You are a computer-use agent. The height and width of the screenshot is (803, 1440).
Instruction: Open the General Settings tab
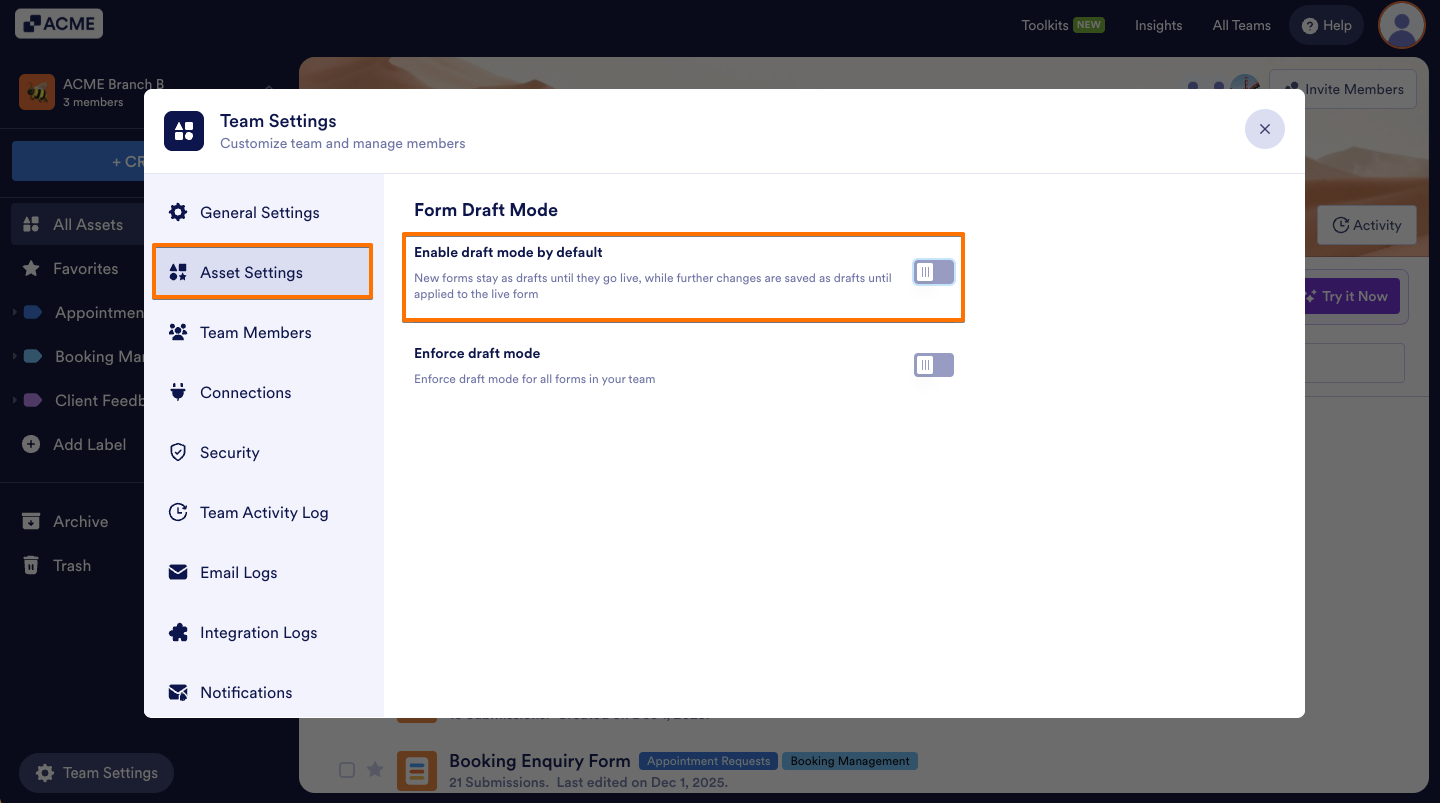pyautogui.click(x=264, y=212)
